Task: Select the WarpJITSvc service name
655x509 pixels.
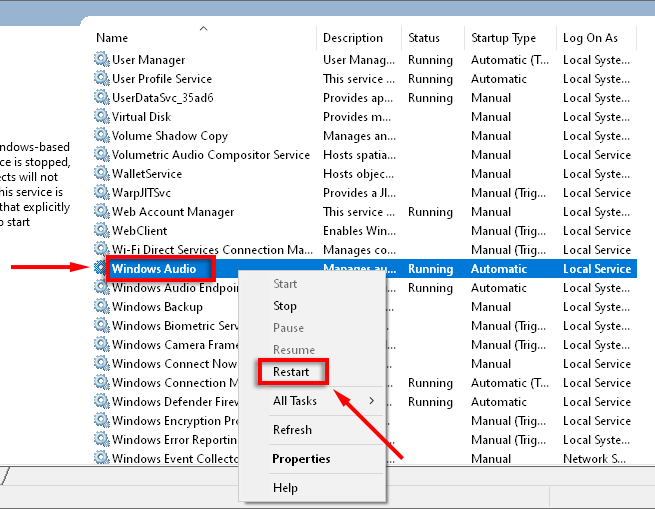Action: (142, 193)
